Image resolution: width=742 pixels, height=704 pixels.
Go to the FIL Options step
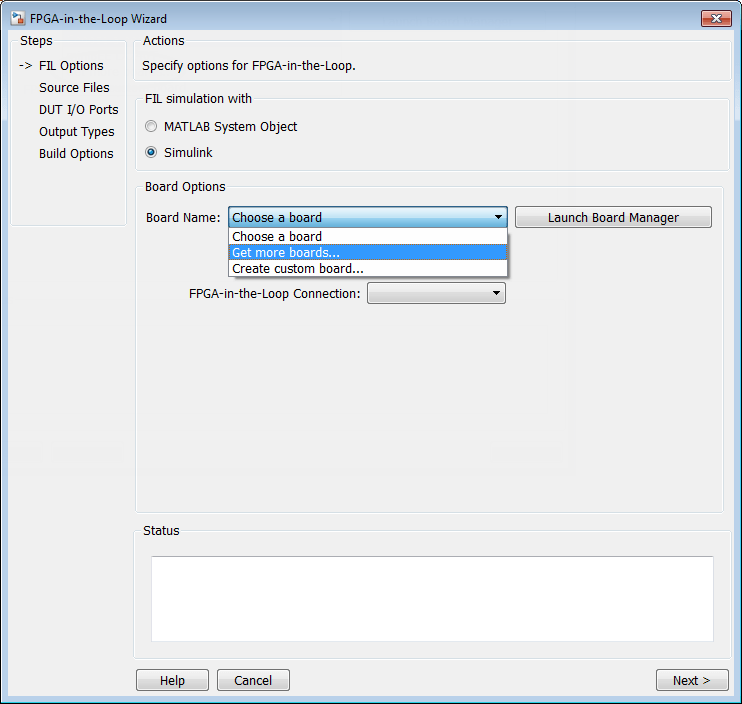tap(71, 66)
